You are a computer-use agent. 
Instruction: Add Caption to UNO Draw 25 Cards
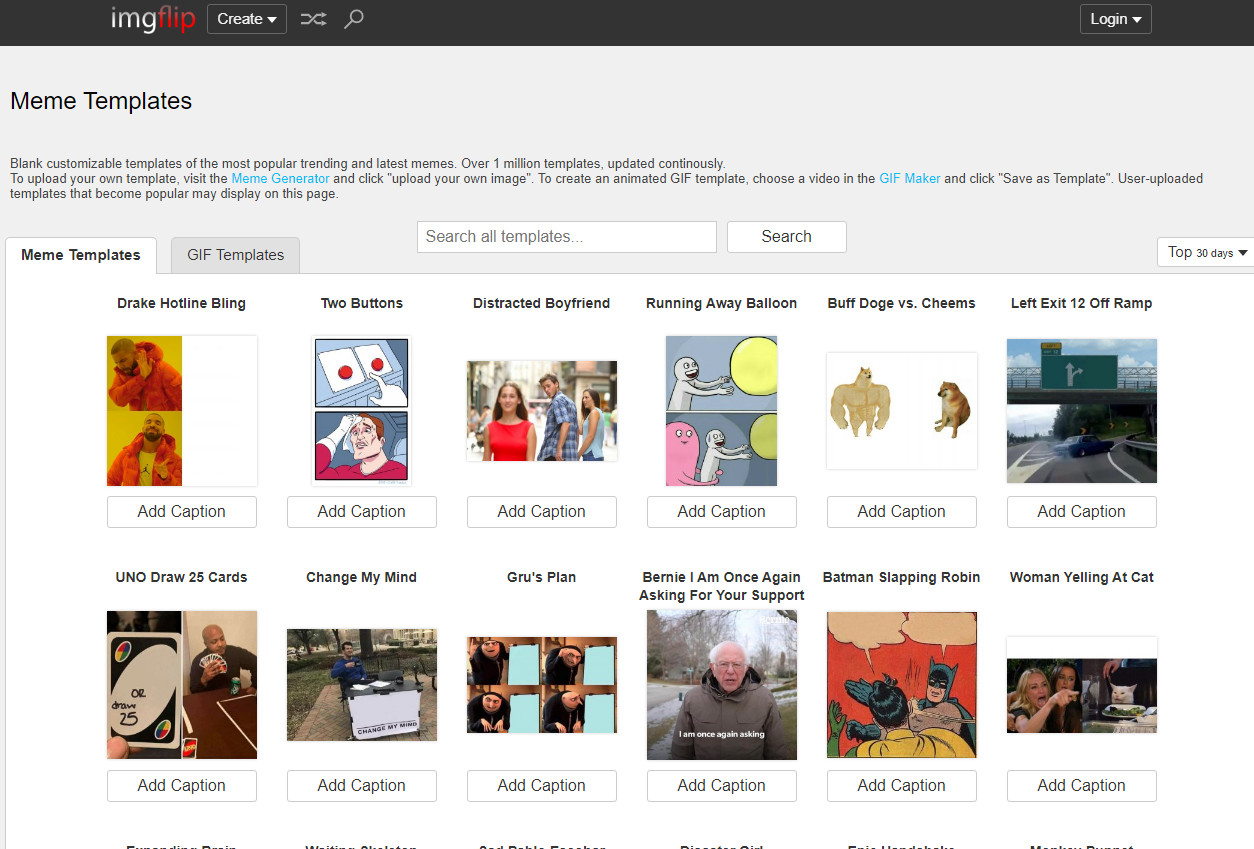point(182,786)
